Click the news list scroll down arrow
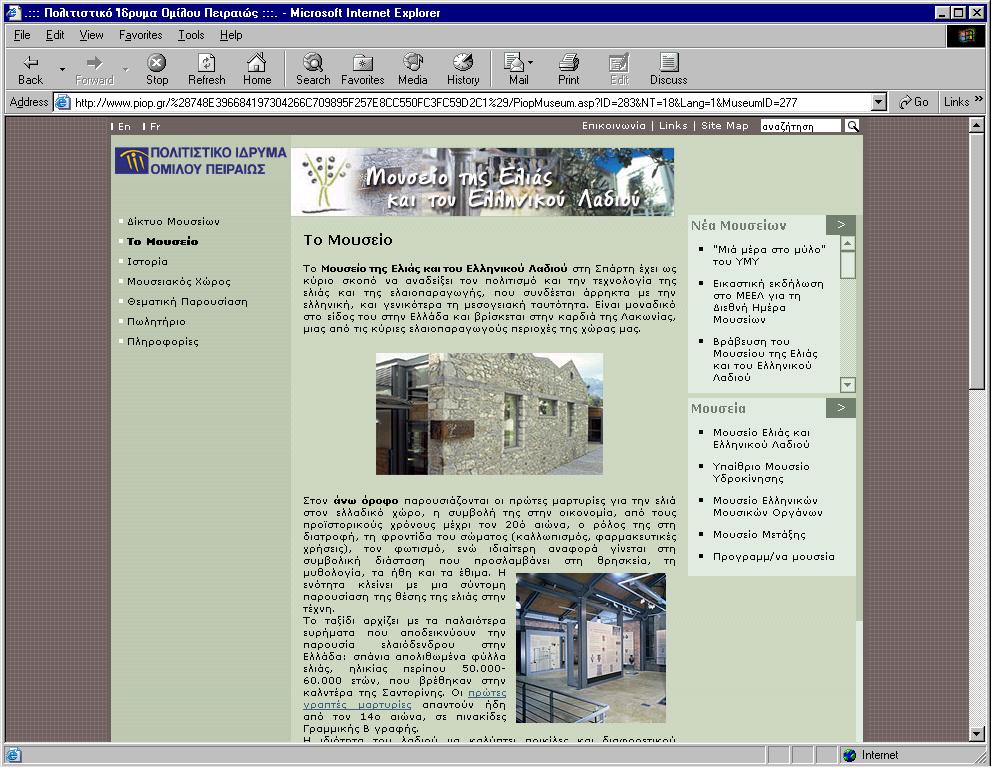Image resolution: width=991 pixels, height=768 pixels. tap(848, 384)
